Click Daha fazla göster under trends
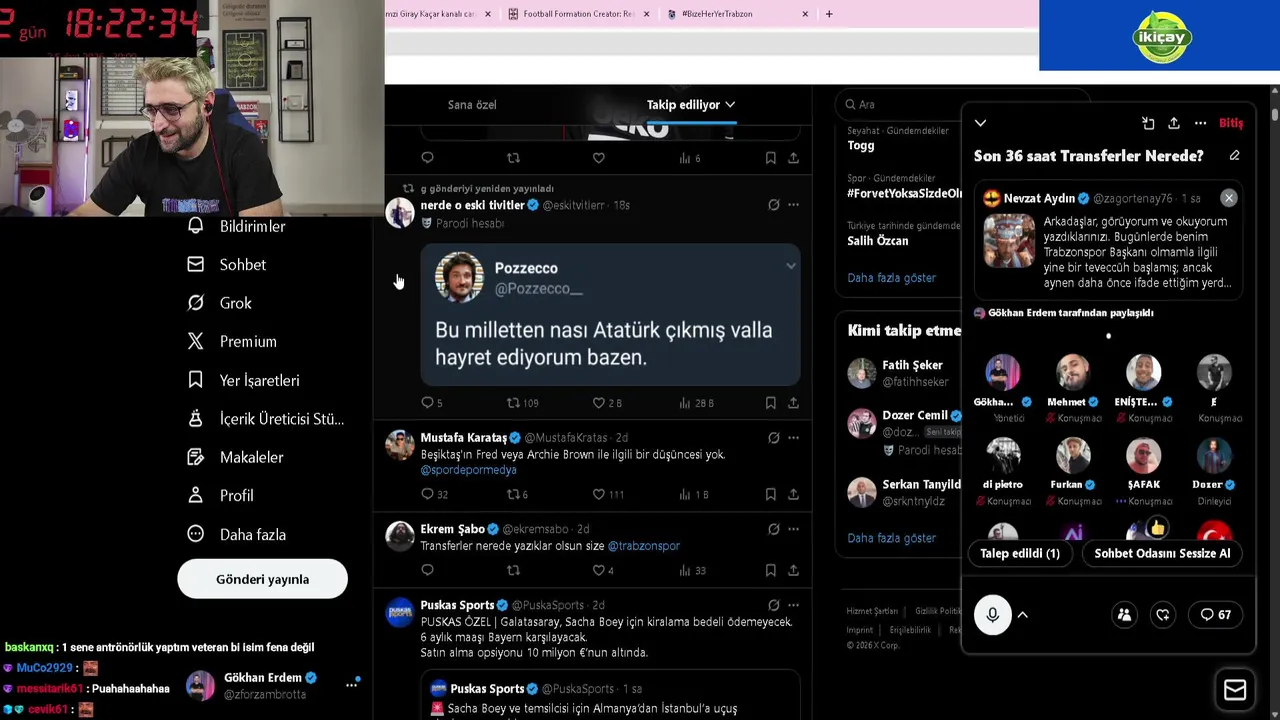 [891, 277]
